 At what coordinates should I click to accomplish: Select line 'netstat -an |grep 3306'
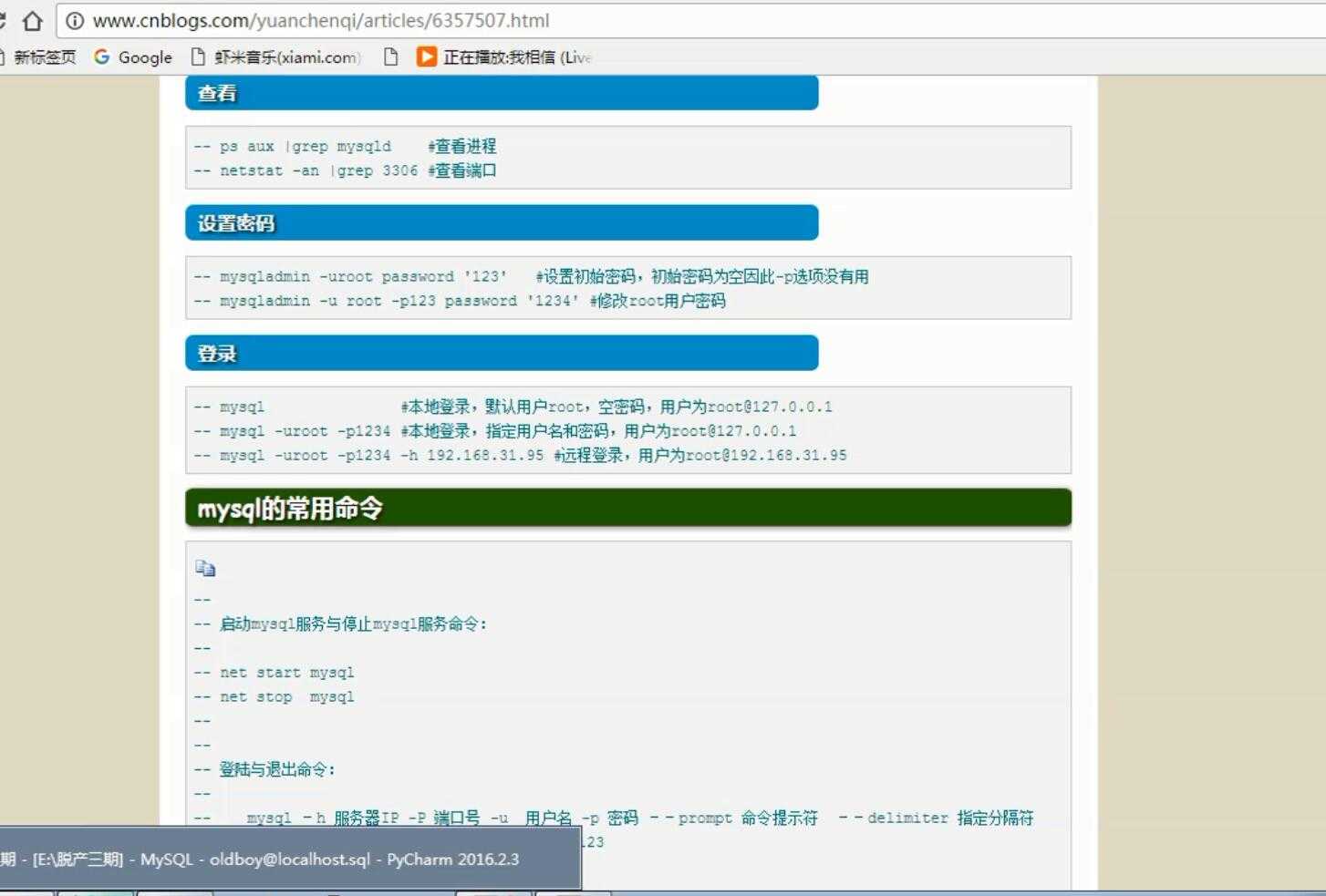[345, 170]
